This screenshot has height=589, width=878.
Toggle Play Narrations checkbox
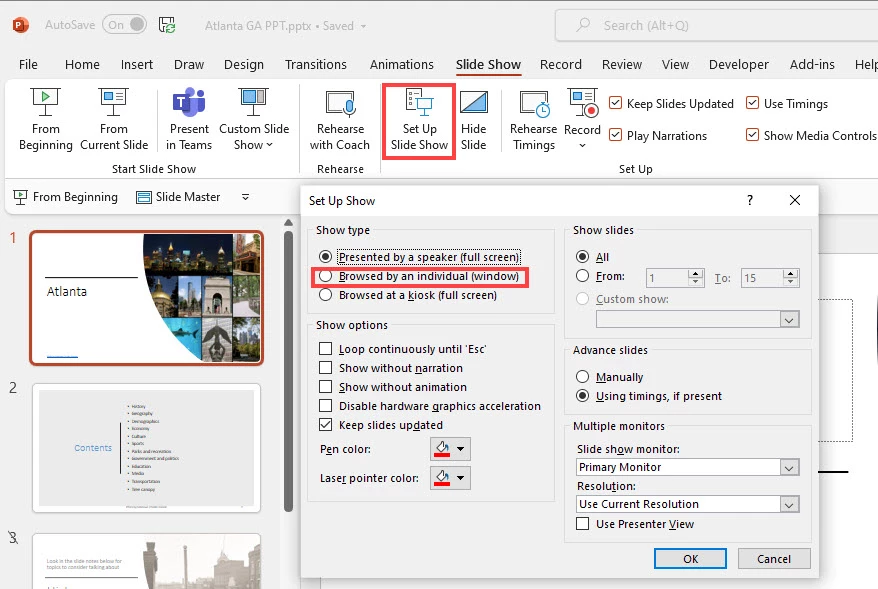(x=615, y=135)
